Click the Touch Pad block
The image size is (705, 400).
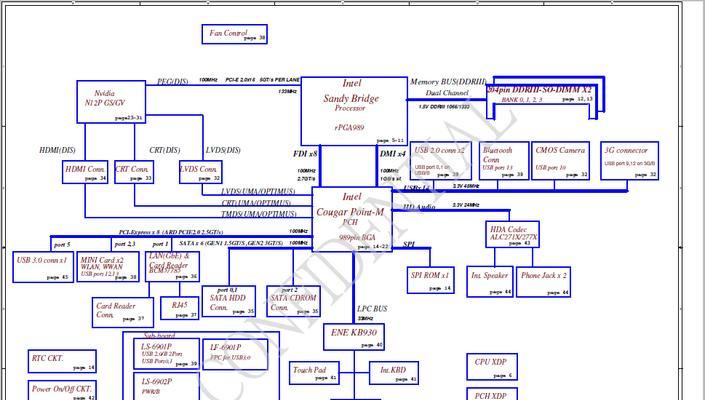[x=314, y=373]
